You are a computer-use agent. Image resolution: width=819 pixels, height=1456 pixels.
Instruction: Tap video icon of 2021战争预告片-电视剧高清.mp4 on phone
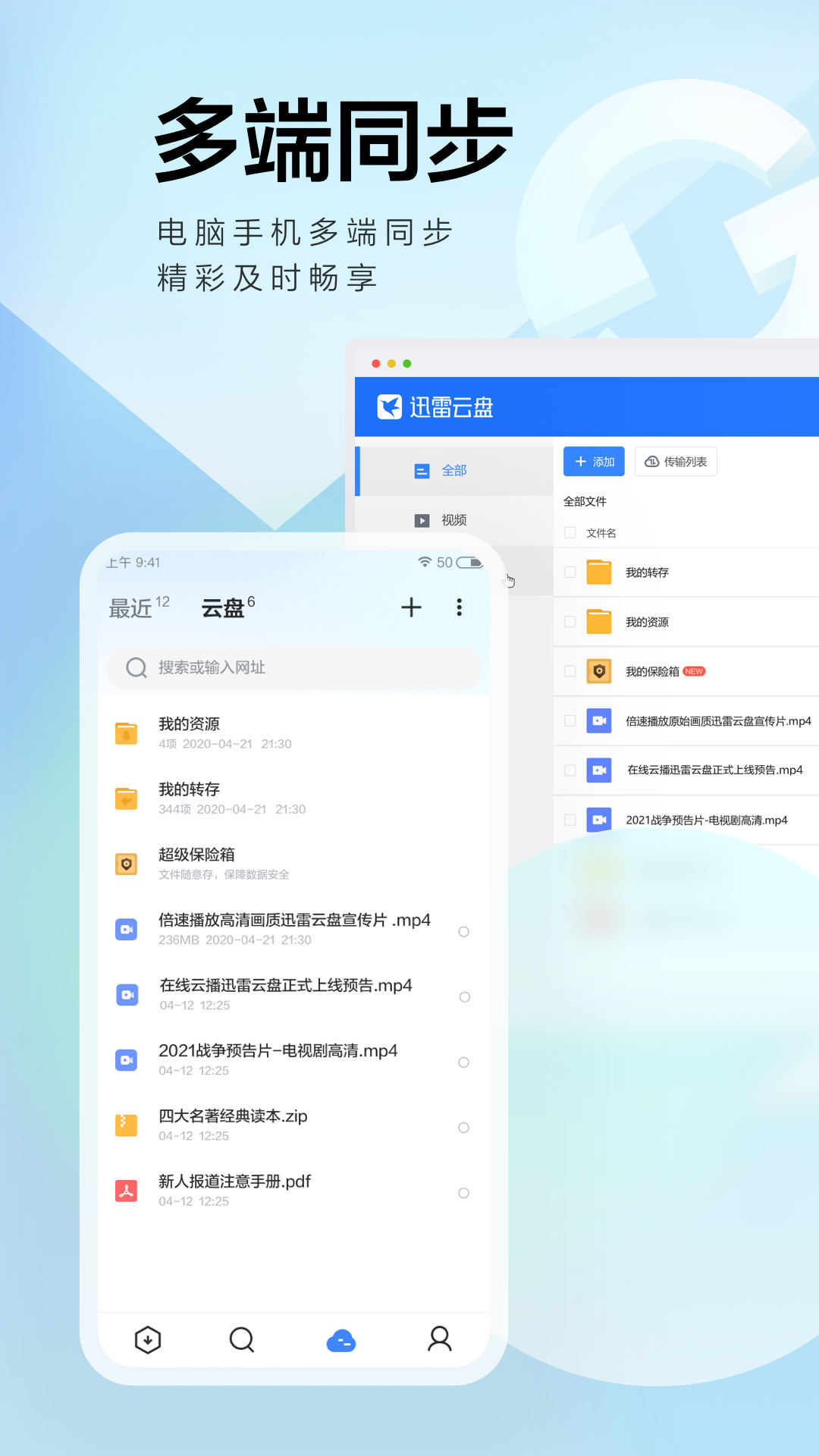tap(126, 1059)
